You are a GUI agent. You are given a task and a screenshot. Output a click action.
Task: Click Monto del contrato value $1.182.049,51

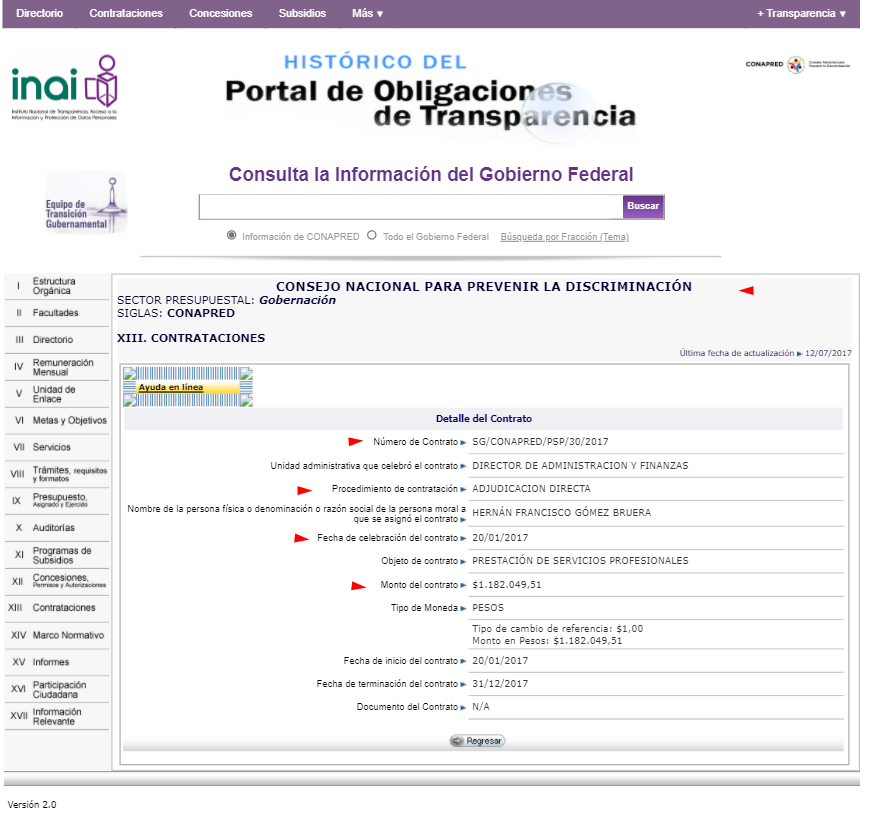(506, 585)
